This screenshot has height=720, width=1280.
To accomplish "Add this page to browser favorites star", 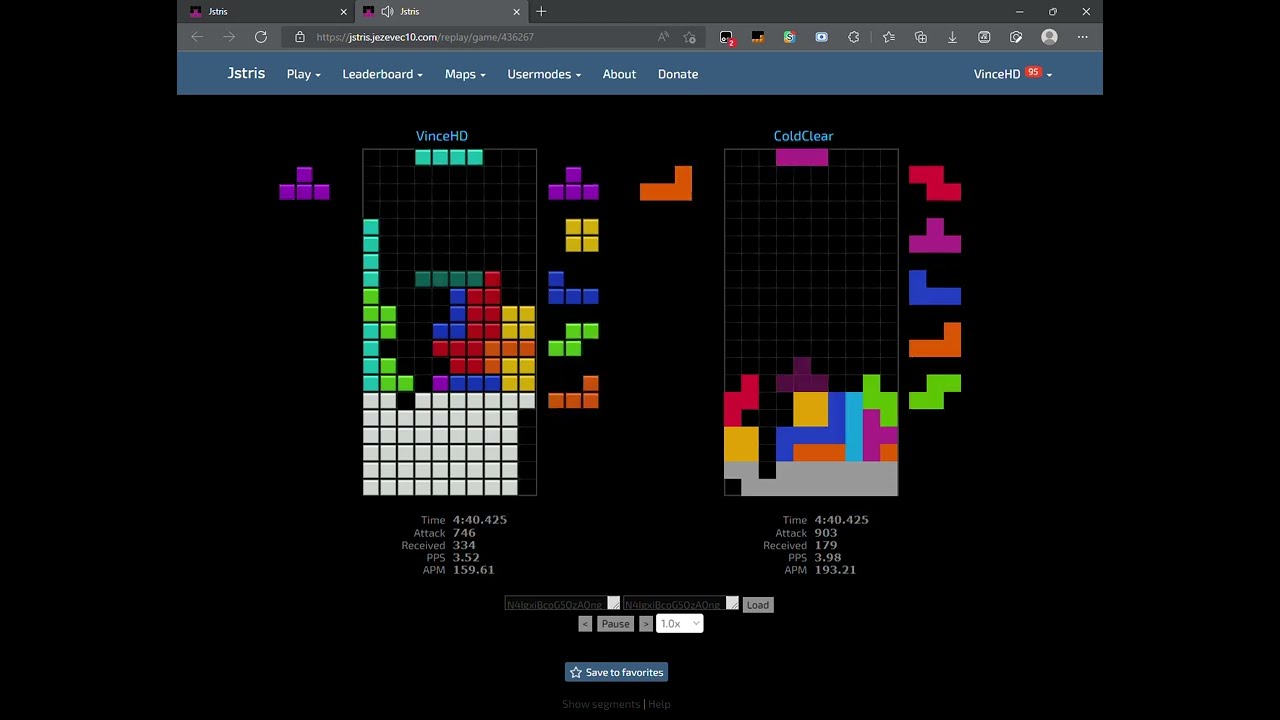I will pos(690,37).
